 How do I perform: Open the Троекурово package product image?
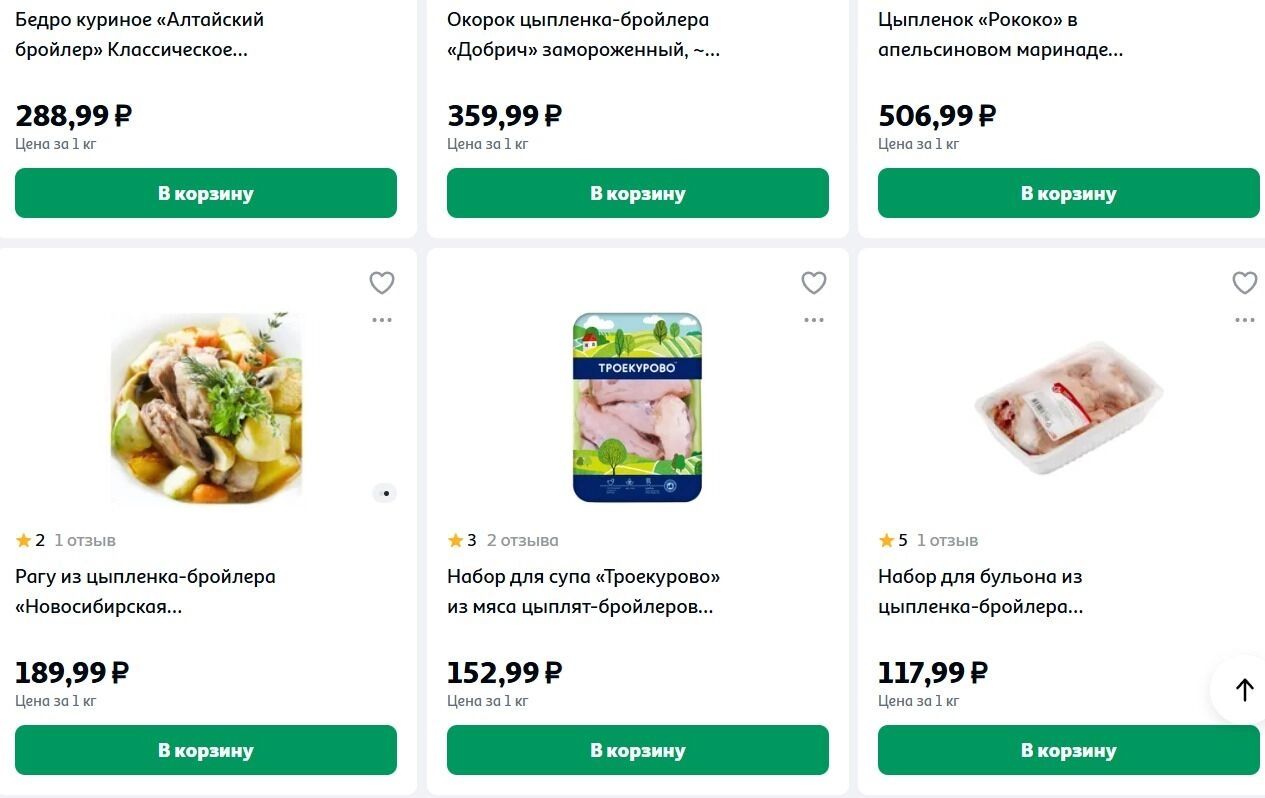point(637,407)
